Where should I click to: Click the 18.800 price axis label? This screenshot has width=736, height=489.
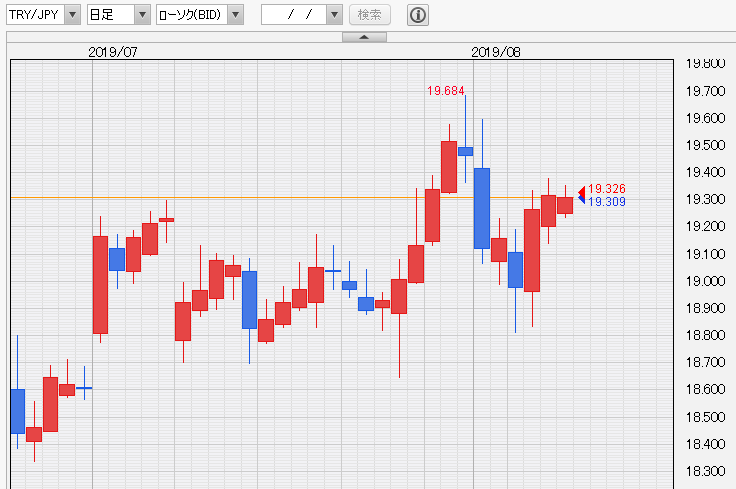pos(705,335)
